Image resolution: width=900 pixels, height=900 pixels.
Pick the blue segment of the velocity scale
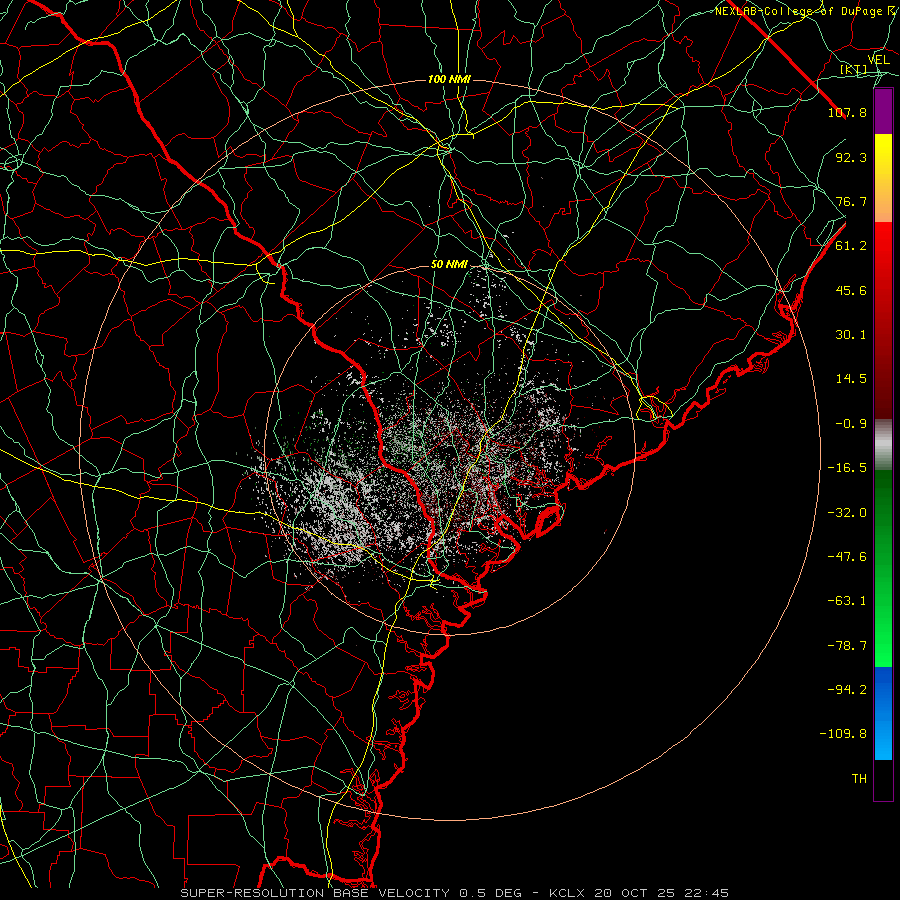(x=883, y=713)
